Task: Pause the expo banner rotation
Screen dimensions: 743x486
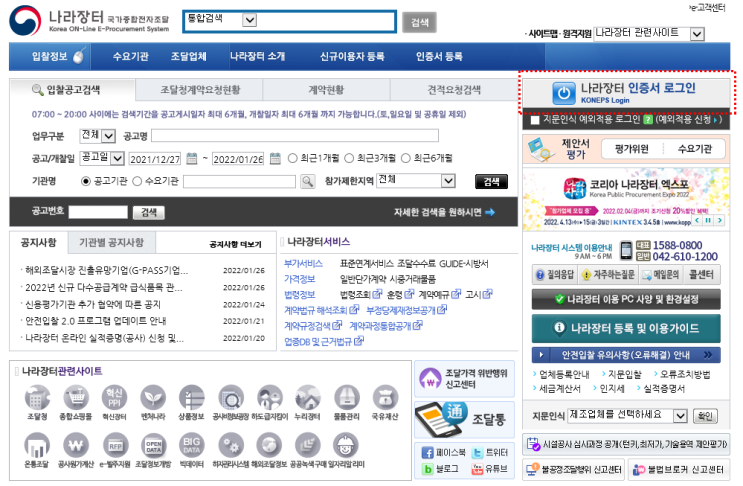Action: coord(708,220)
